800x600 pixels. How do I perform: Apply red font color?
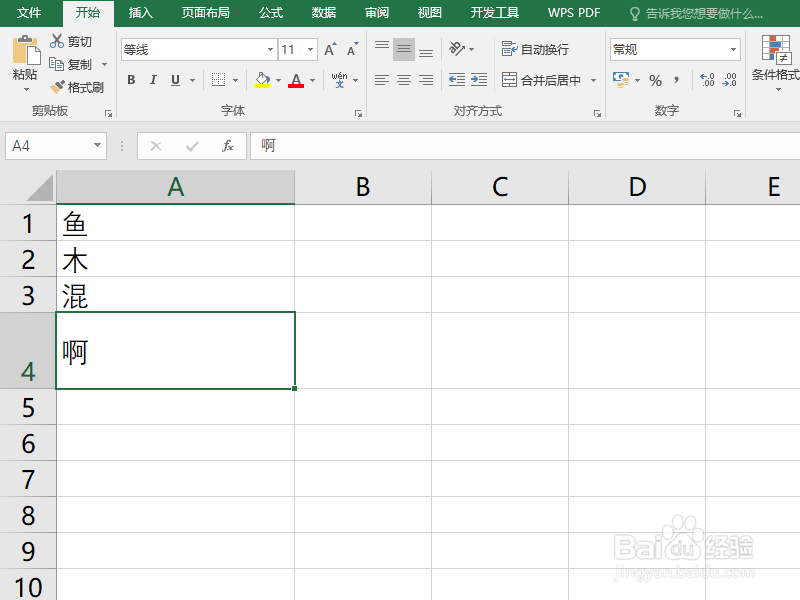pos(296,80)
